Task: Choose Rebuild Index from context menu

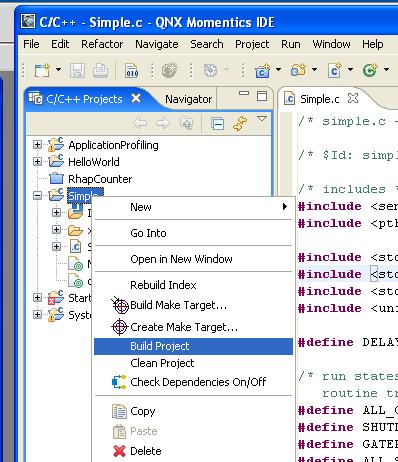Action: pos(193,285)
